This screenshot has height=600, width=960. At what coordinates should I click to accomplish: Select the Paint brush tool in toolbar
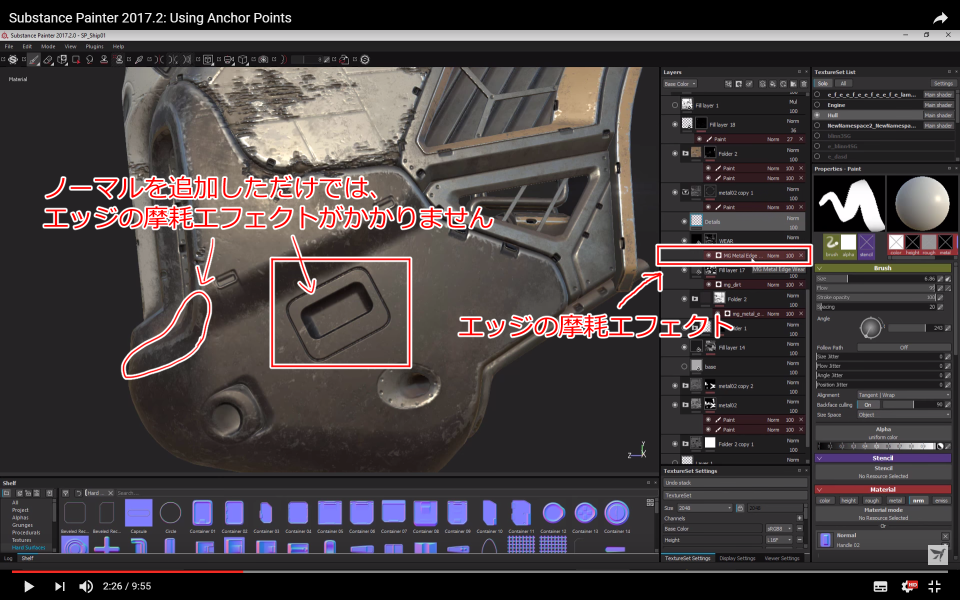[x=32, y=59]
